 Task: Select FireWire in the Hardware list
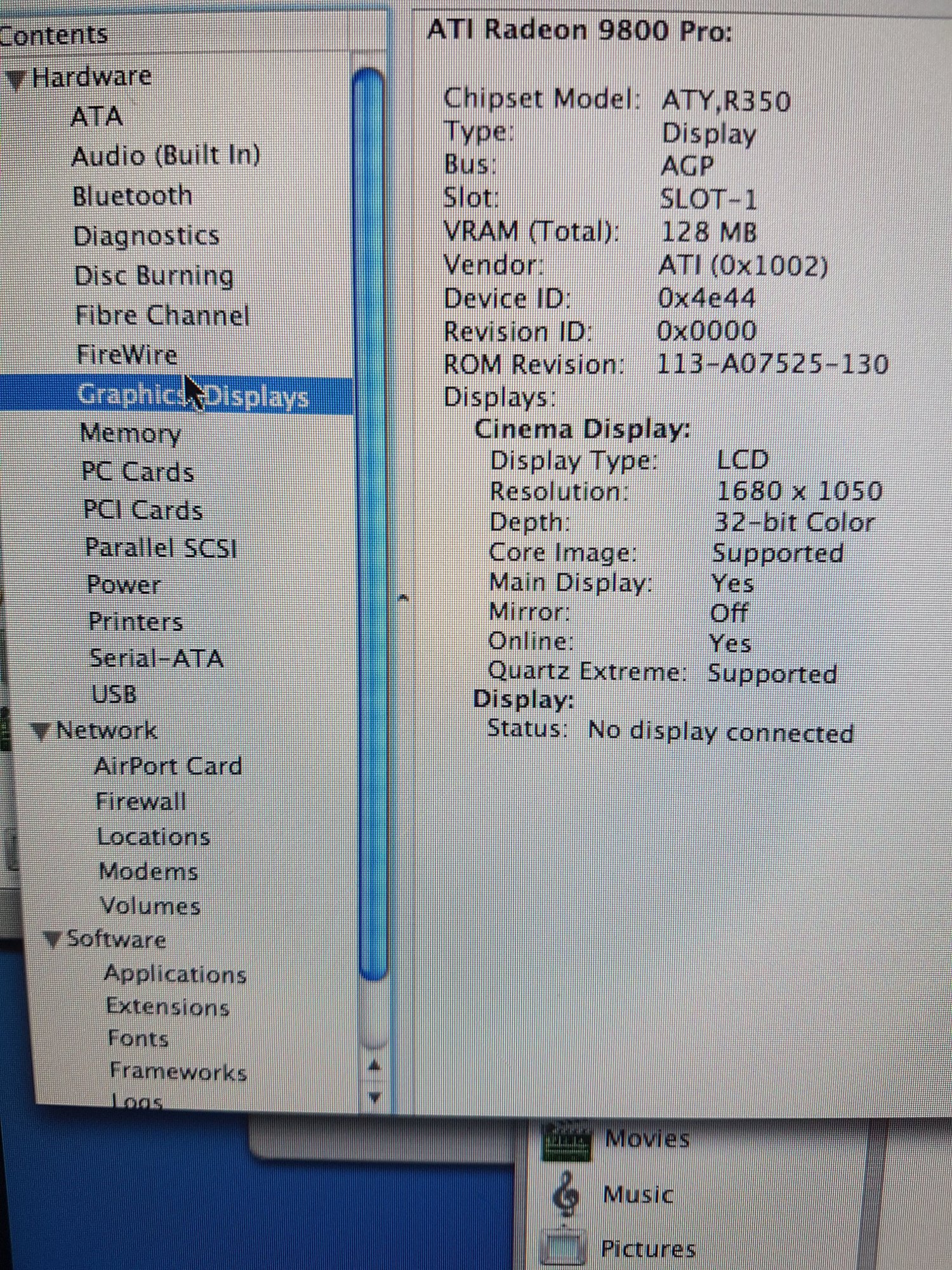point(127,354)
